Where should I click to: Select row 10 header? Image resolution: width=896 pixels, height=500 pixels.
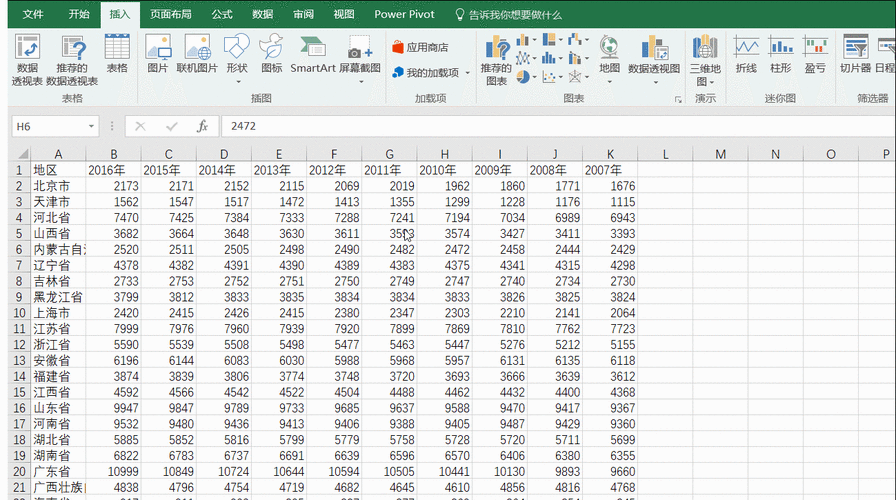pyautogui.click(x=19, y=313)
